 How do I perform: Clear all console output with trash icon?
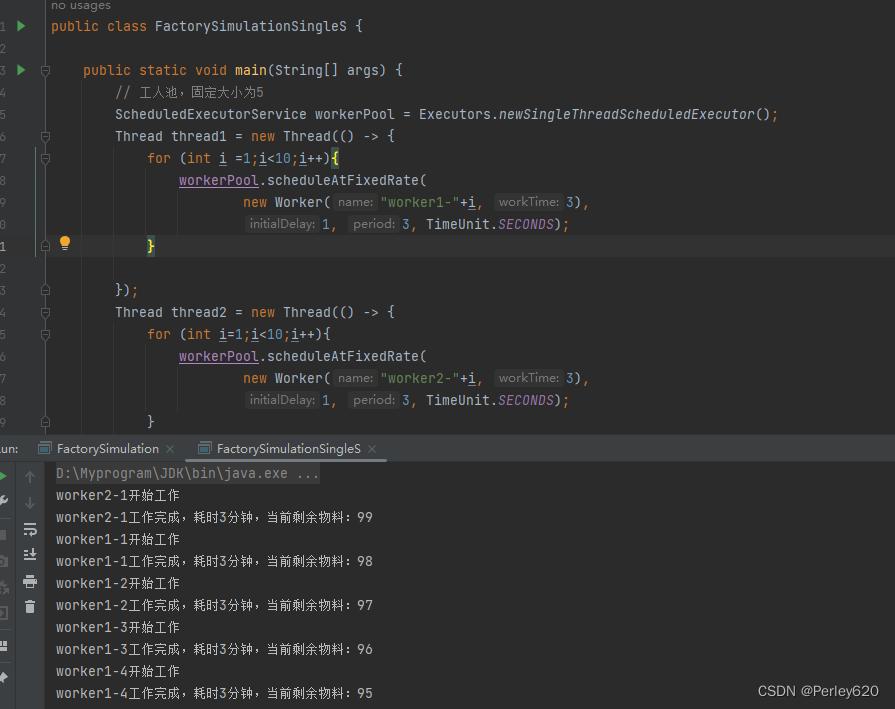tap(30, 606)
